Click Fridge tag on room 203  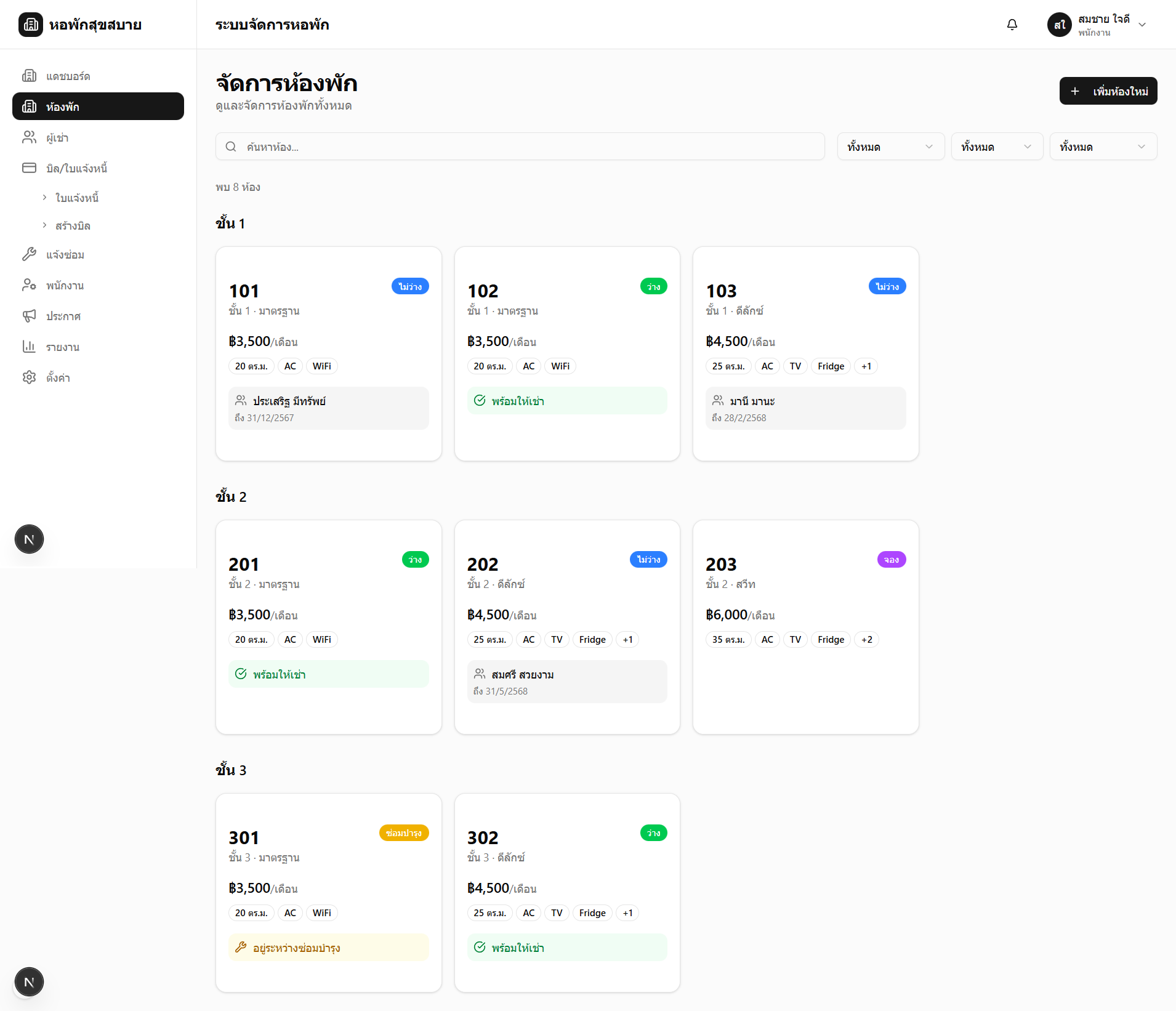click(x=831, y=640)
